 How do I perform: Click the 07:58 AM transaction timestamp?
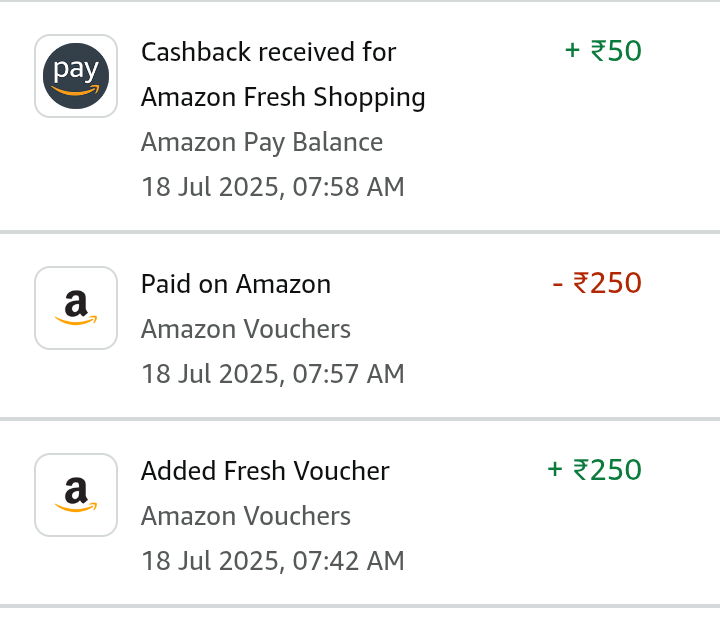pos(273,187)
